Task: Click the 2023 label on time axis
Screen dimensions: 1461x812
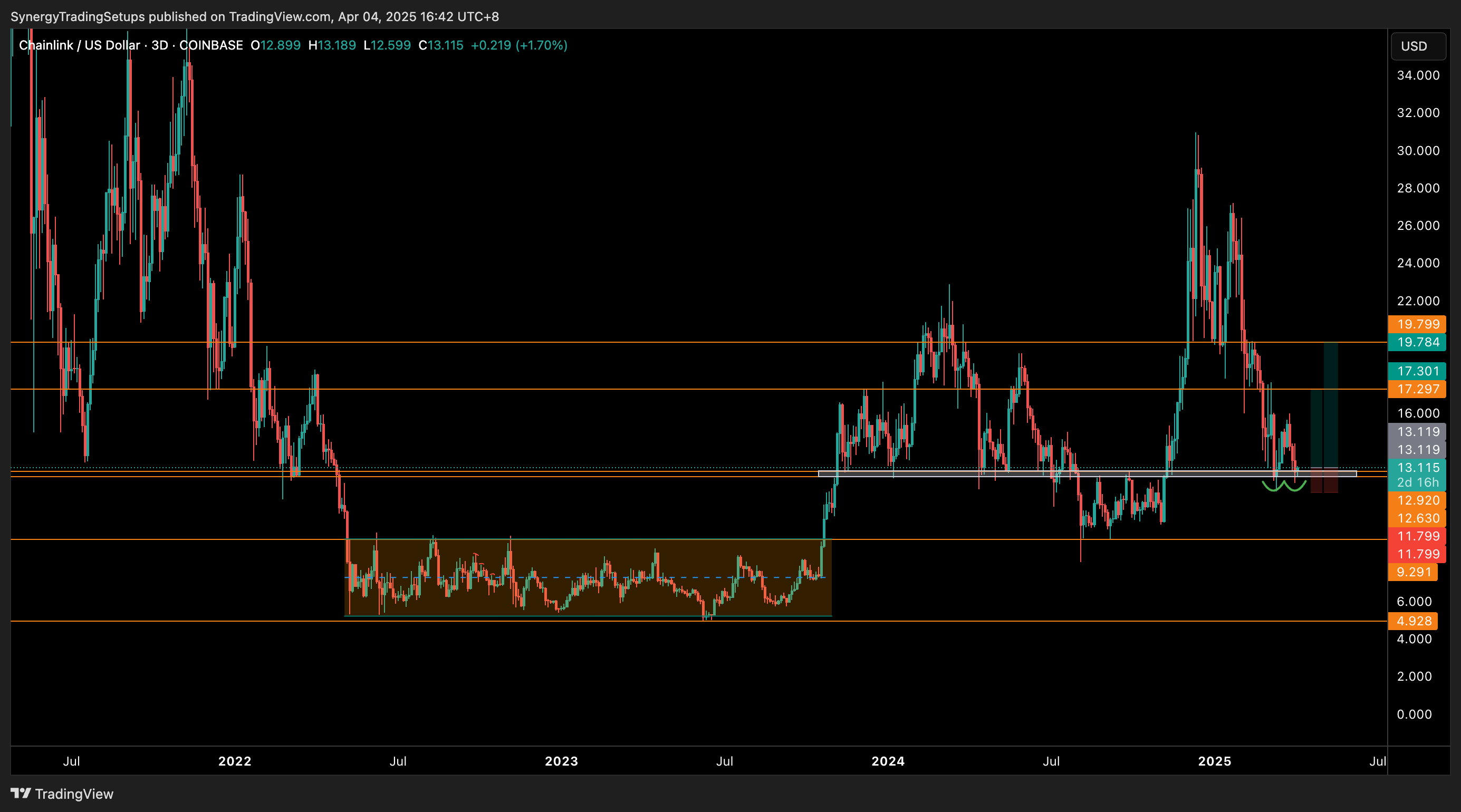Action: click(x=562, y=761)
